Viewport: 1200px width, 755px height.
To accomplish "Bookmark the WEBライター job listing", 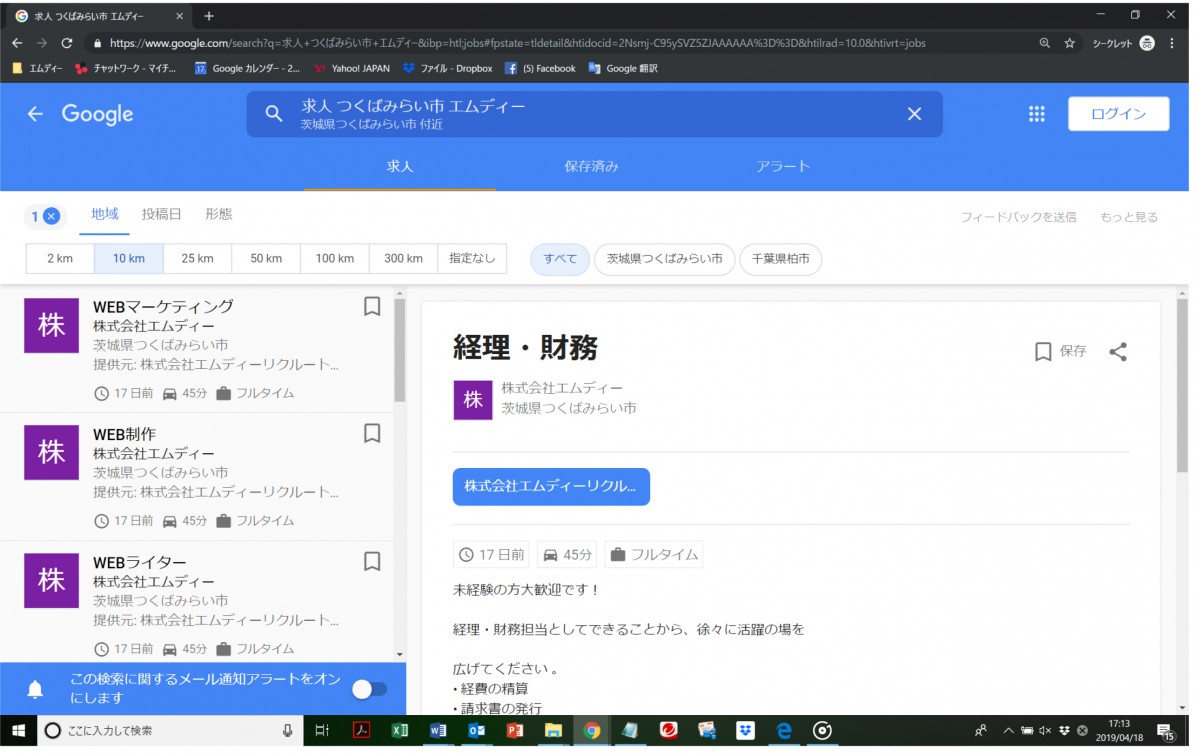I will click(372, 561).
